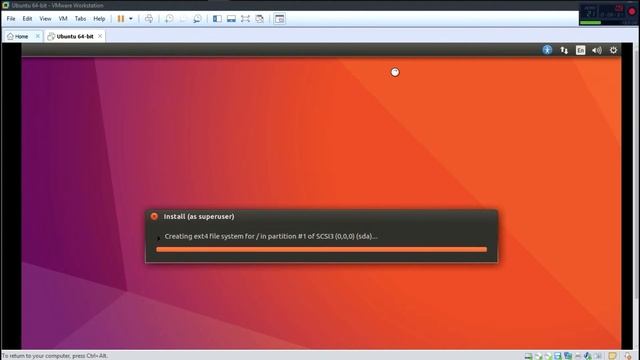The width and height of the screenshot is (640, 360).
Task: Enter full screen mode from toolbar
Action: point(245,19)
